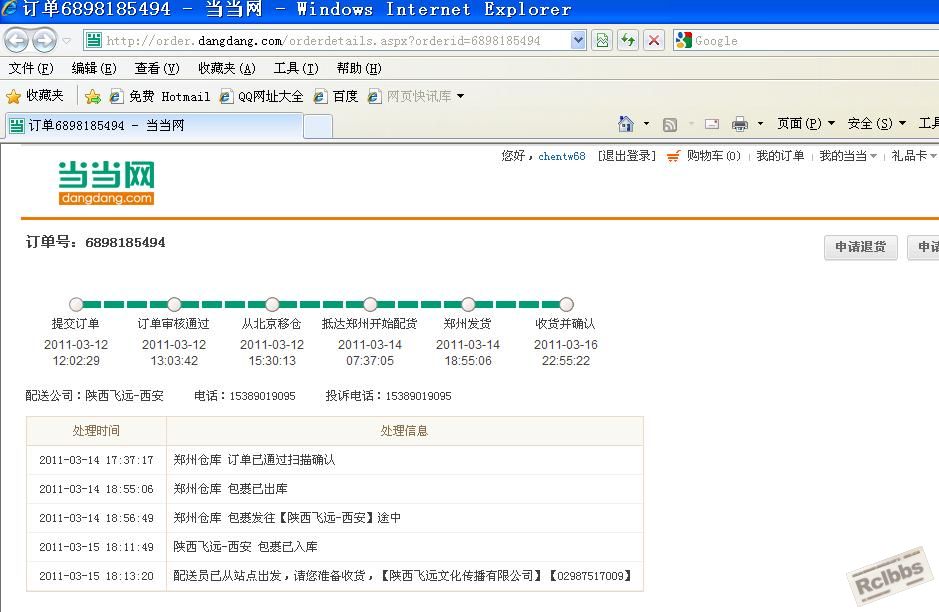Click the read mail icon
Screen dimensions: 939x612
pyautogui.click(x=711, y=124)
